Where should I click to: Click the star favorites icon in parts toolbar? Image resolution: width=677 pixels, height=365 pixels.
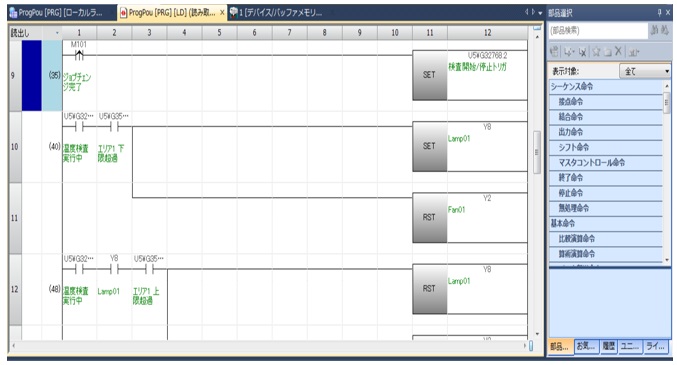(x=596, y=52)
